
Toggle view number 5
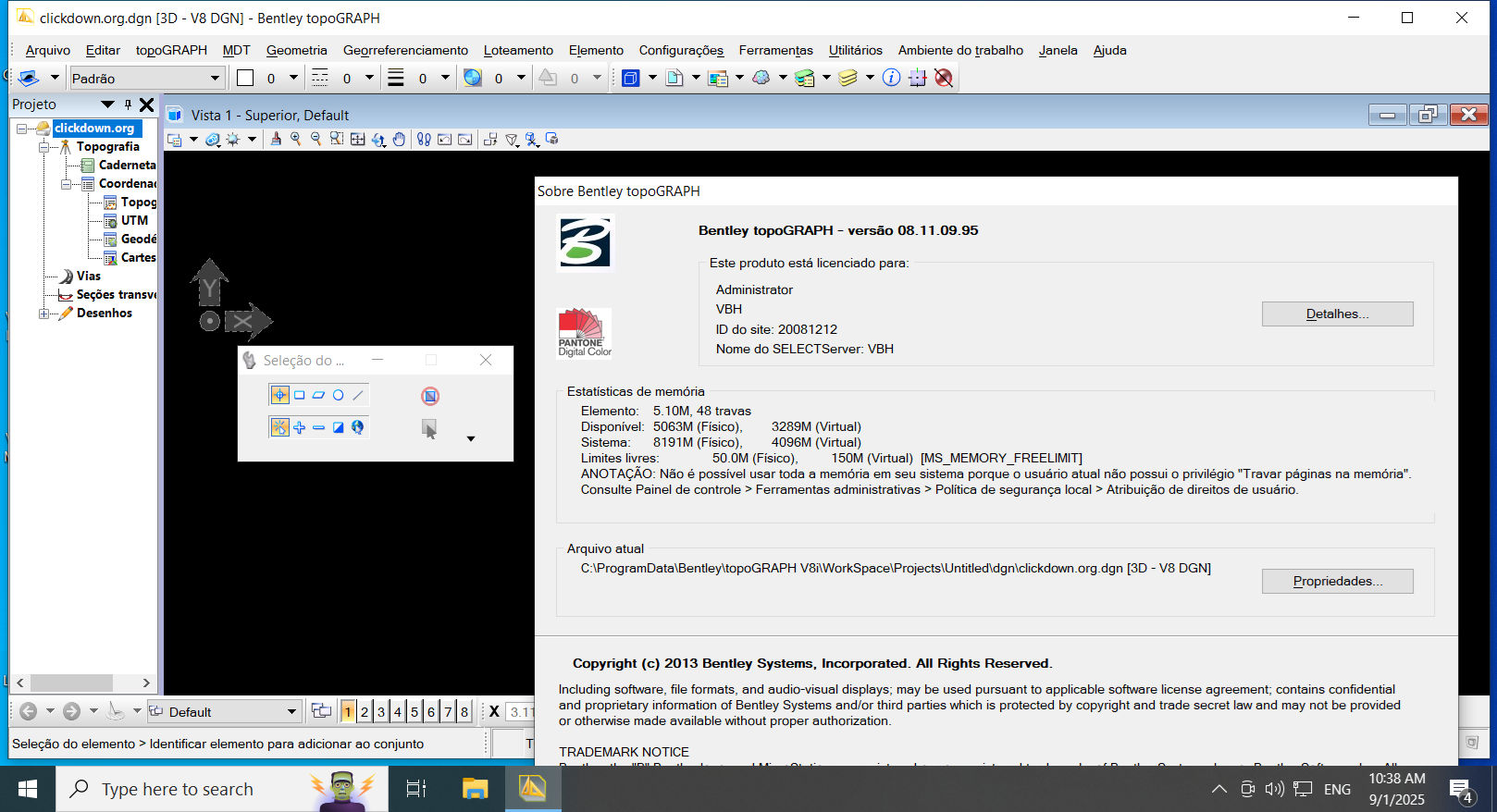414,711
